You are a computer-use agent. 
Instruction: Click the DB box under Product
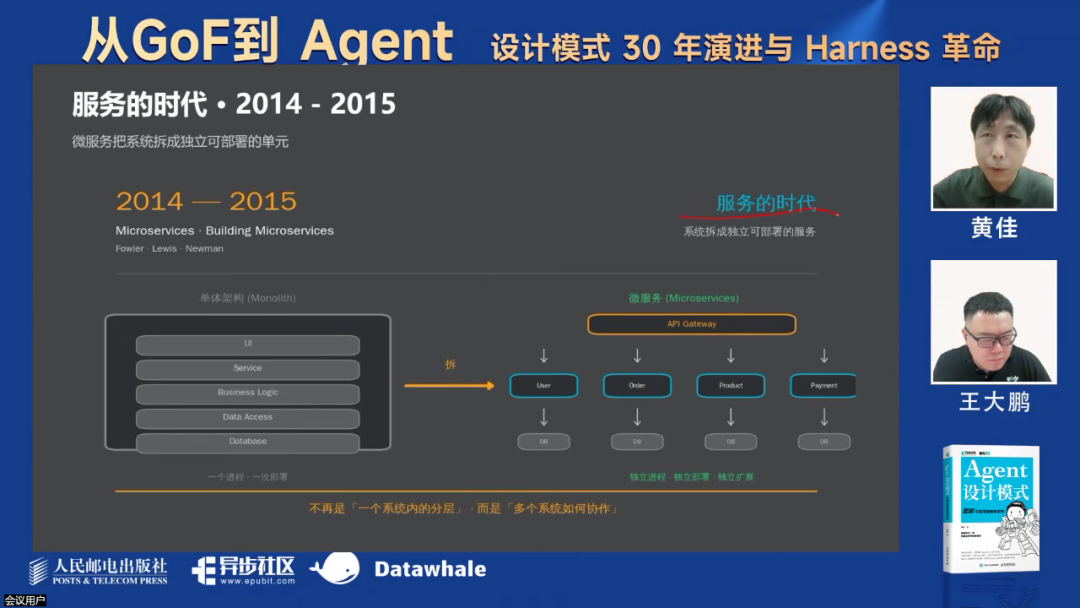[730, 441]
